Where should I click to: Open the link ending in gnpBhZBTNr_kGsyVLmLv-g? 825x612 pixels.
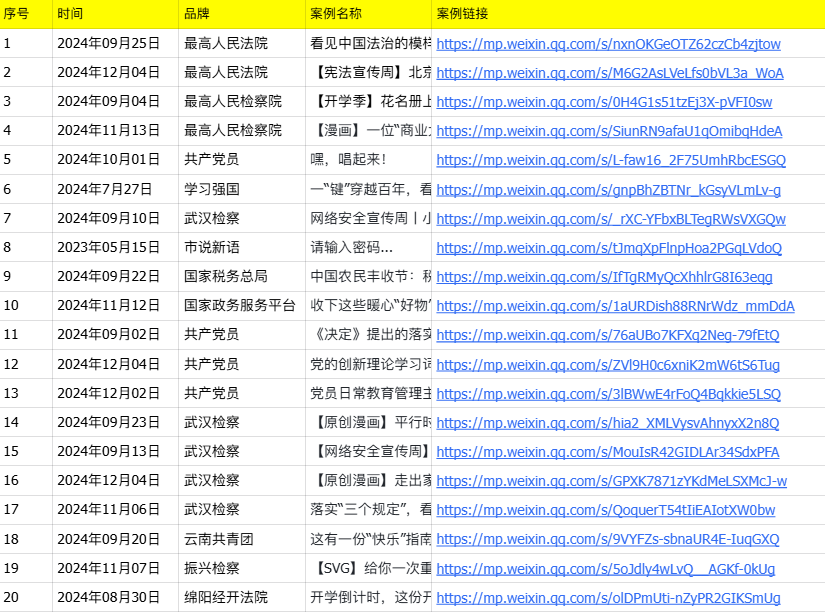tap(608, 189)
